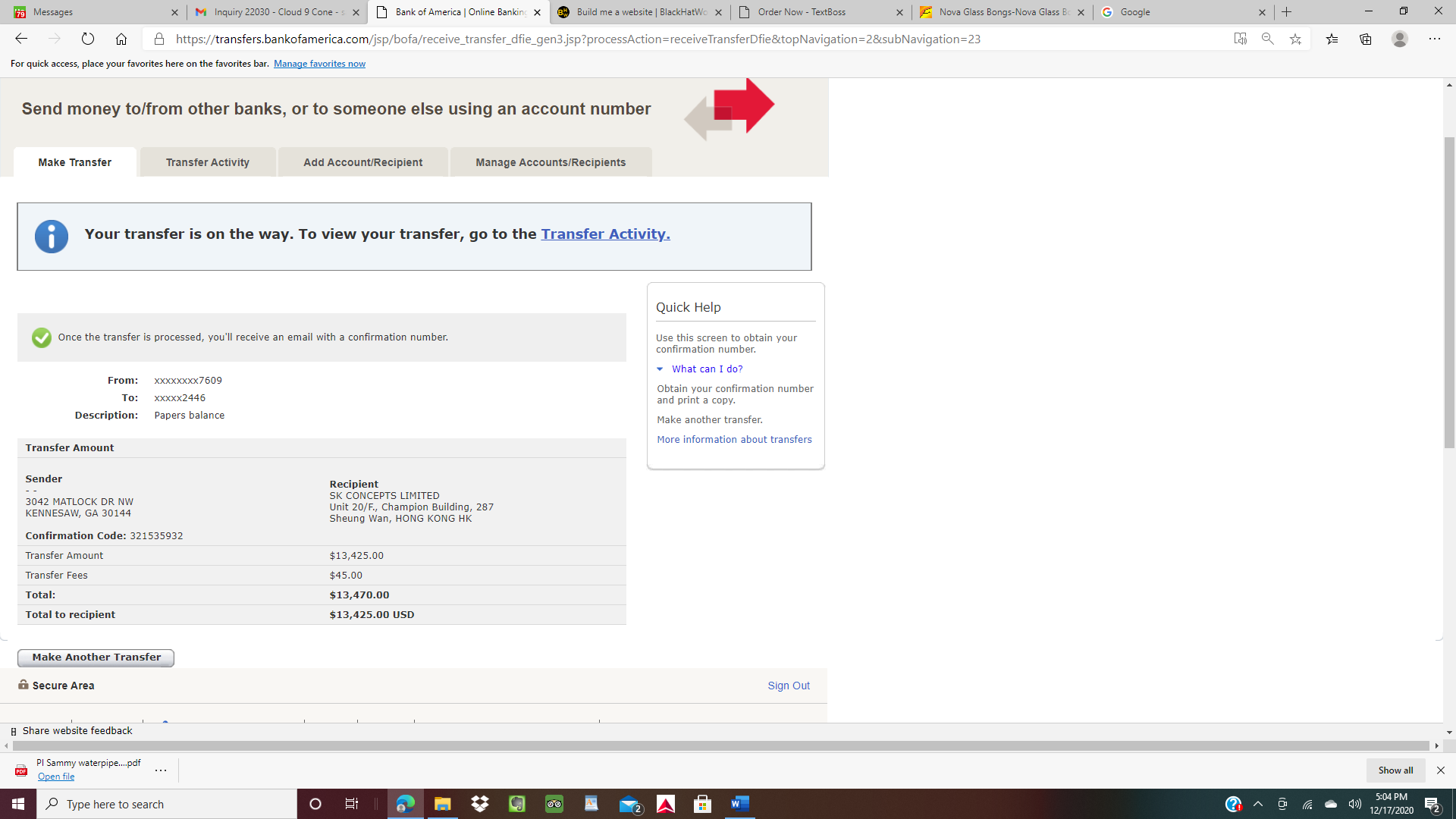Go to Manage Accounts/Recipients tab

pos(551,162)
